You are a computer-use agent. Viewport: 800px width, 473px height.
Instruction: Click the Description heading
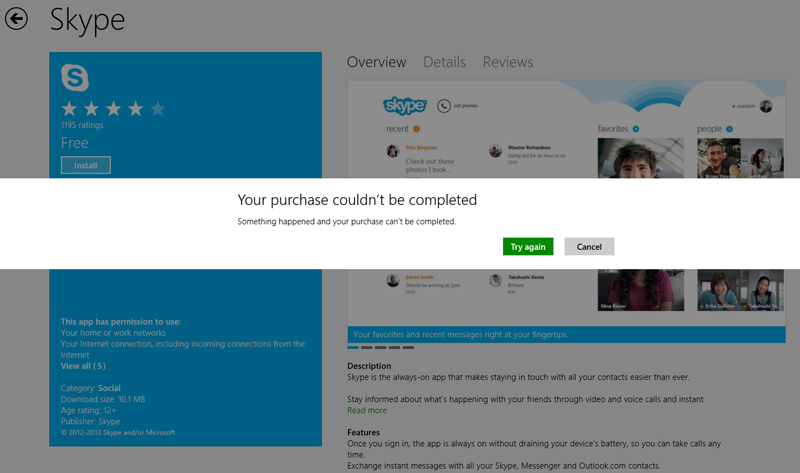(x=369, y=366)
